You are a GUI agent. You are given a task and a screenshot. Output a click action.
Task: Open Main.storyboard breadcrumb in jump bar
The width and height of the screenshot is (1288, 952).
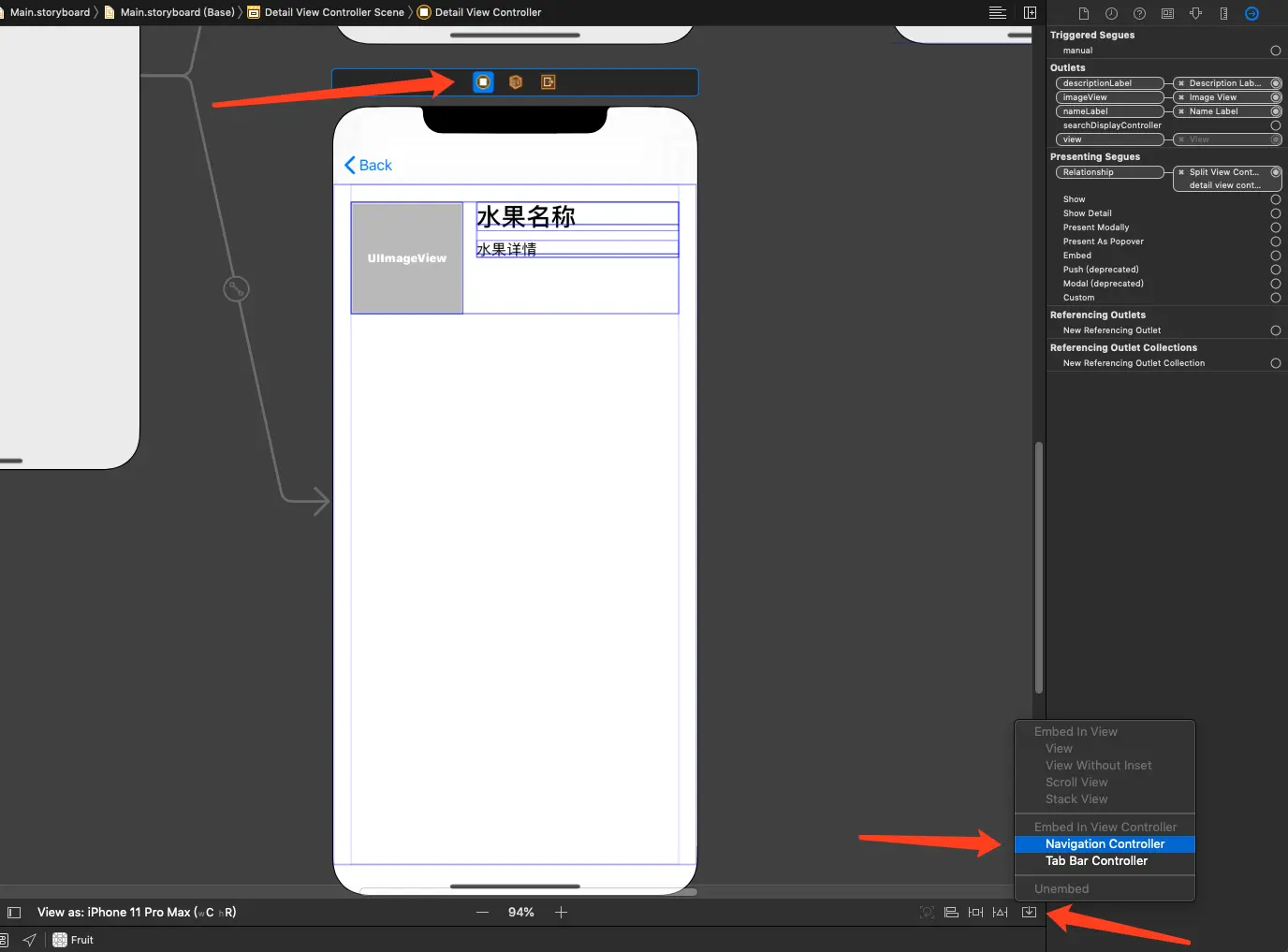pos(50,12)
